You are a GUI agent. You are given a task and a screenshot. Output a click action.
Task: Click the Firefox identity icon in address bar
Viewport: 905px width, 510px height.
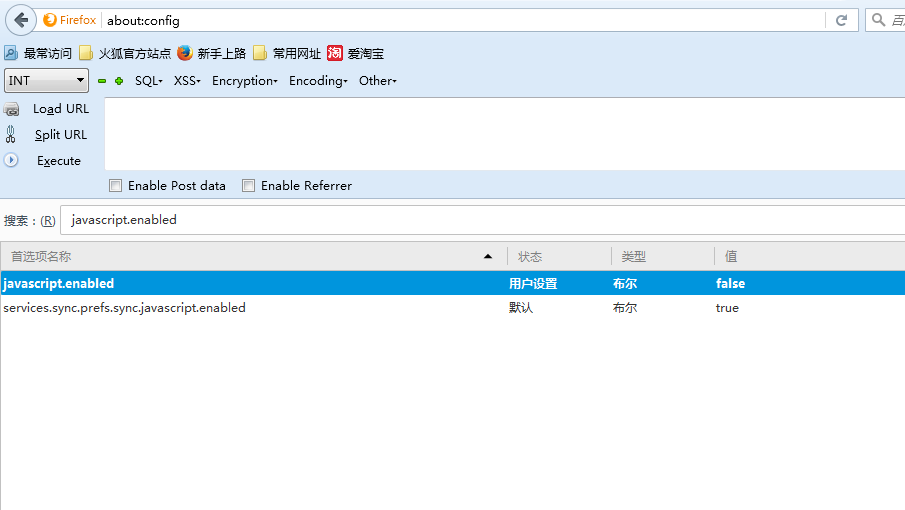point(50,20)
